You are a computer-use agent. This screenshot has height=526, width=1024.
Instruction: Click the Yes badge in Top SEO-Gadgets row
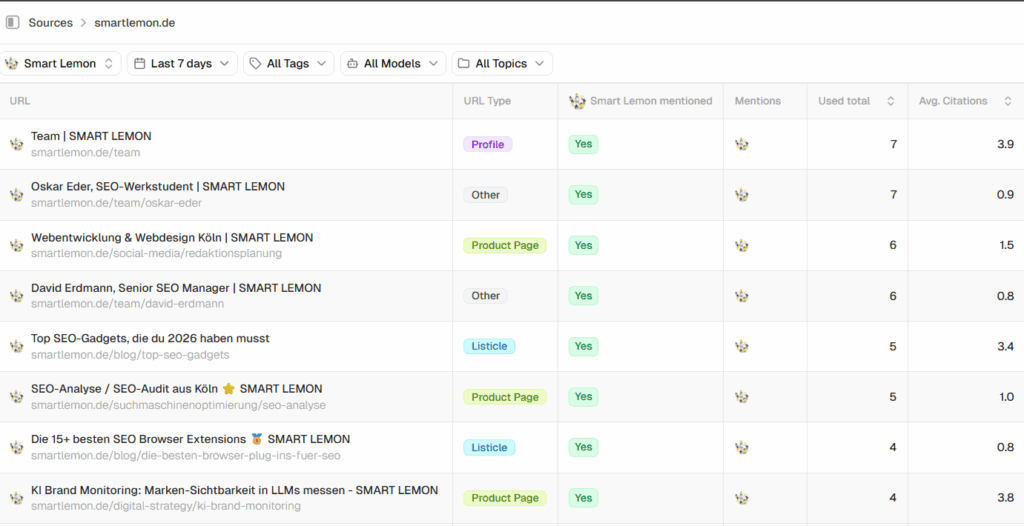point(583,346)
